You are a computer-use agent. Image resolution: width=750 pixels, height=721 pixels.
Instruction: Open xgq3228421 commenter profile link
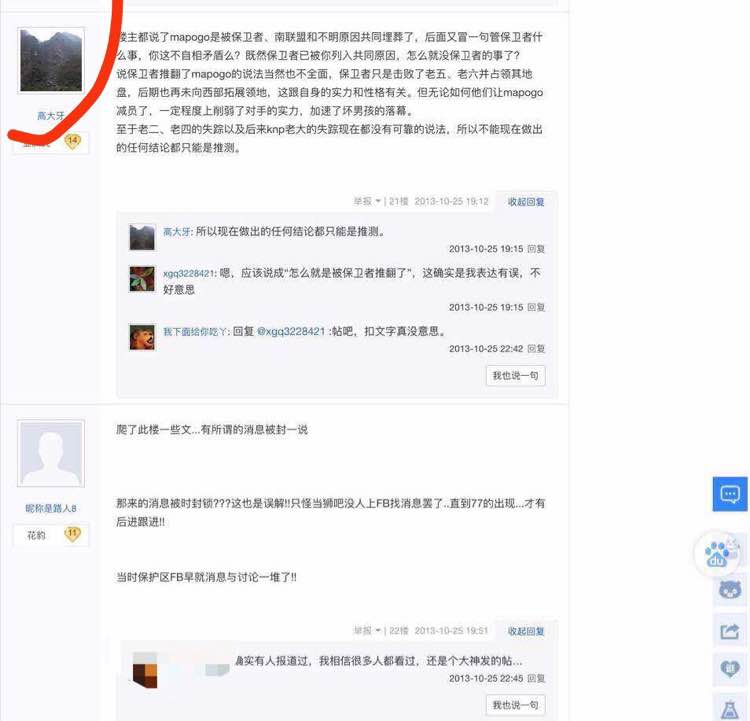coord(189,273)
